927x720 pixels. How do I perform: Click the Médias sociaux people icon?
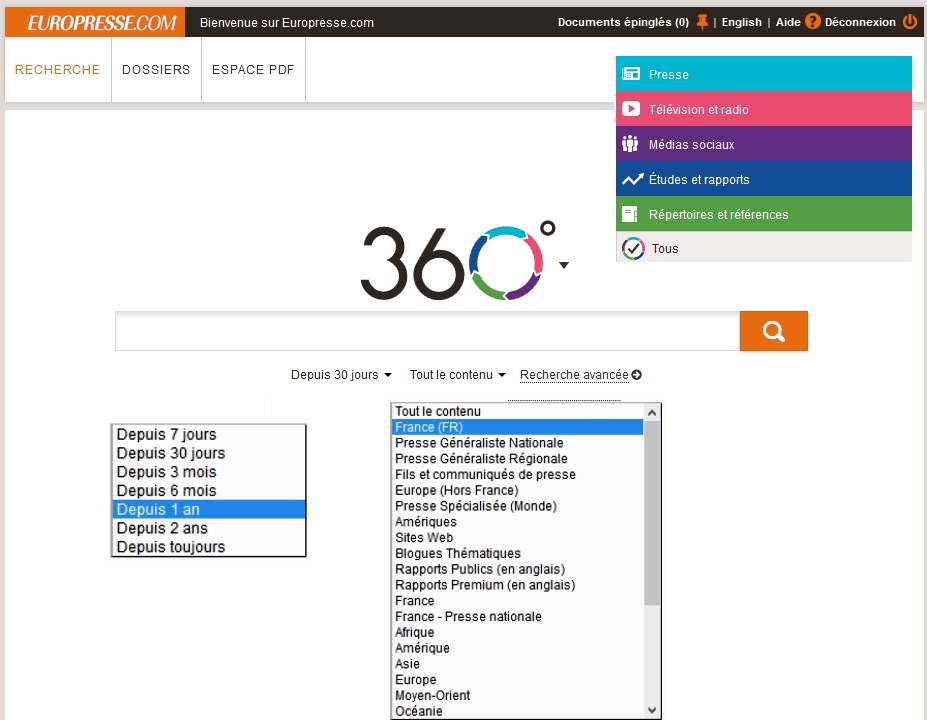pyautogui.click(x=630, y=144)
